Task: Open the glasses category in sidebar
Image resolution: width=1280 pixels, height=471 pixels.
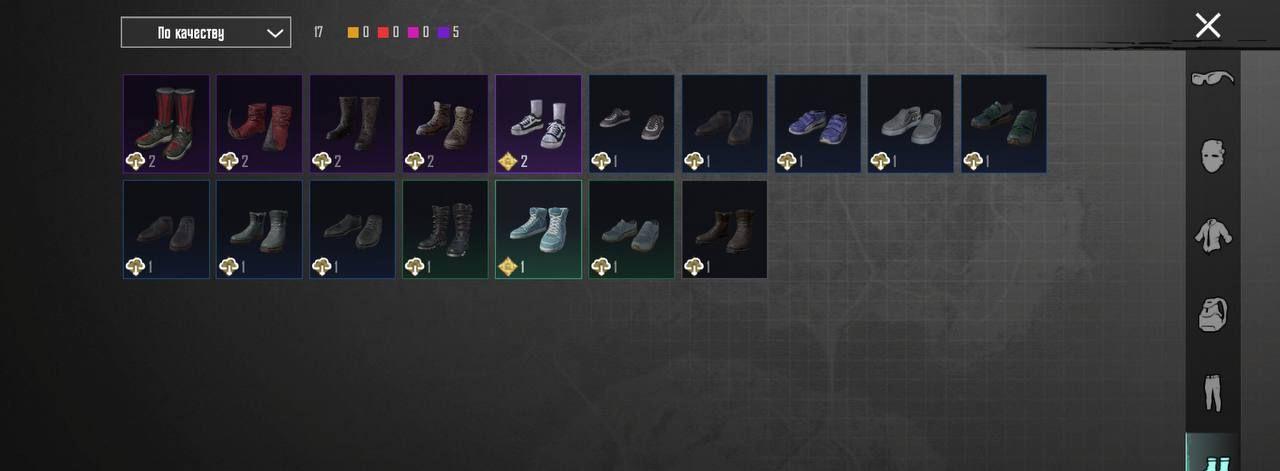Action: click(1212, 78)
